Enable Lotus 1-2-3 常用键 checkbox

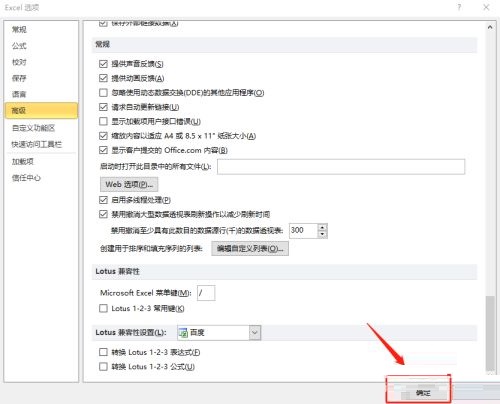tap(103, 308)
